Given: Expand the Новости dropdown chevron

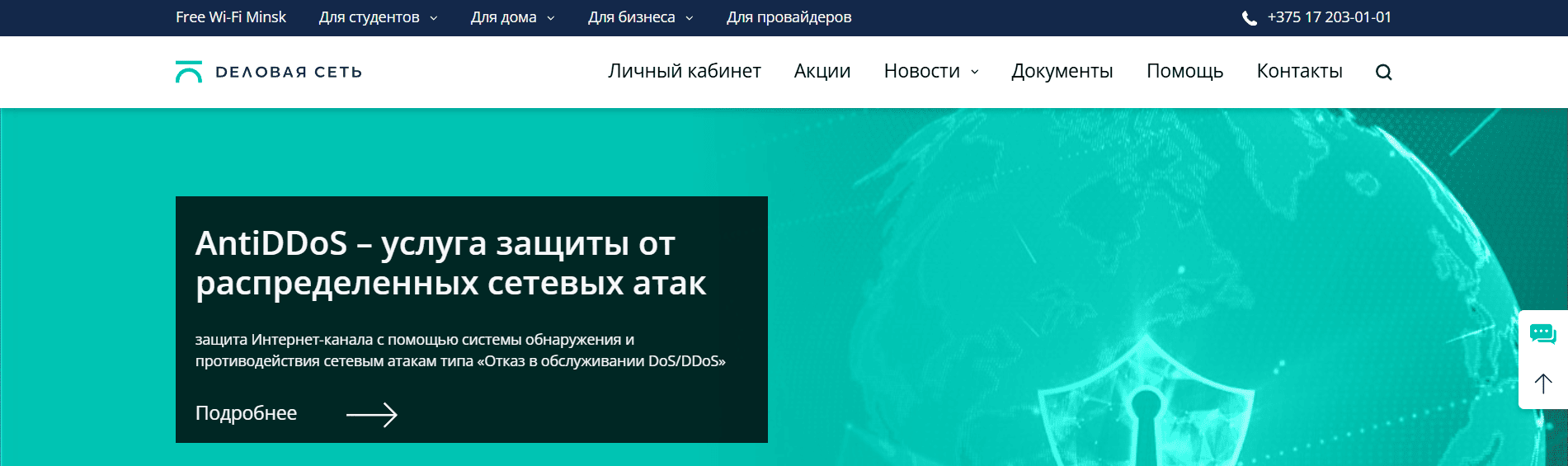Looking at the screenshot, I should (x=975, y=72).
